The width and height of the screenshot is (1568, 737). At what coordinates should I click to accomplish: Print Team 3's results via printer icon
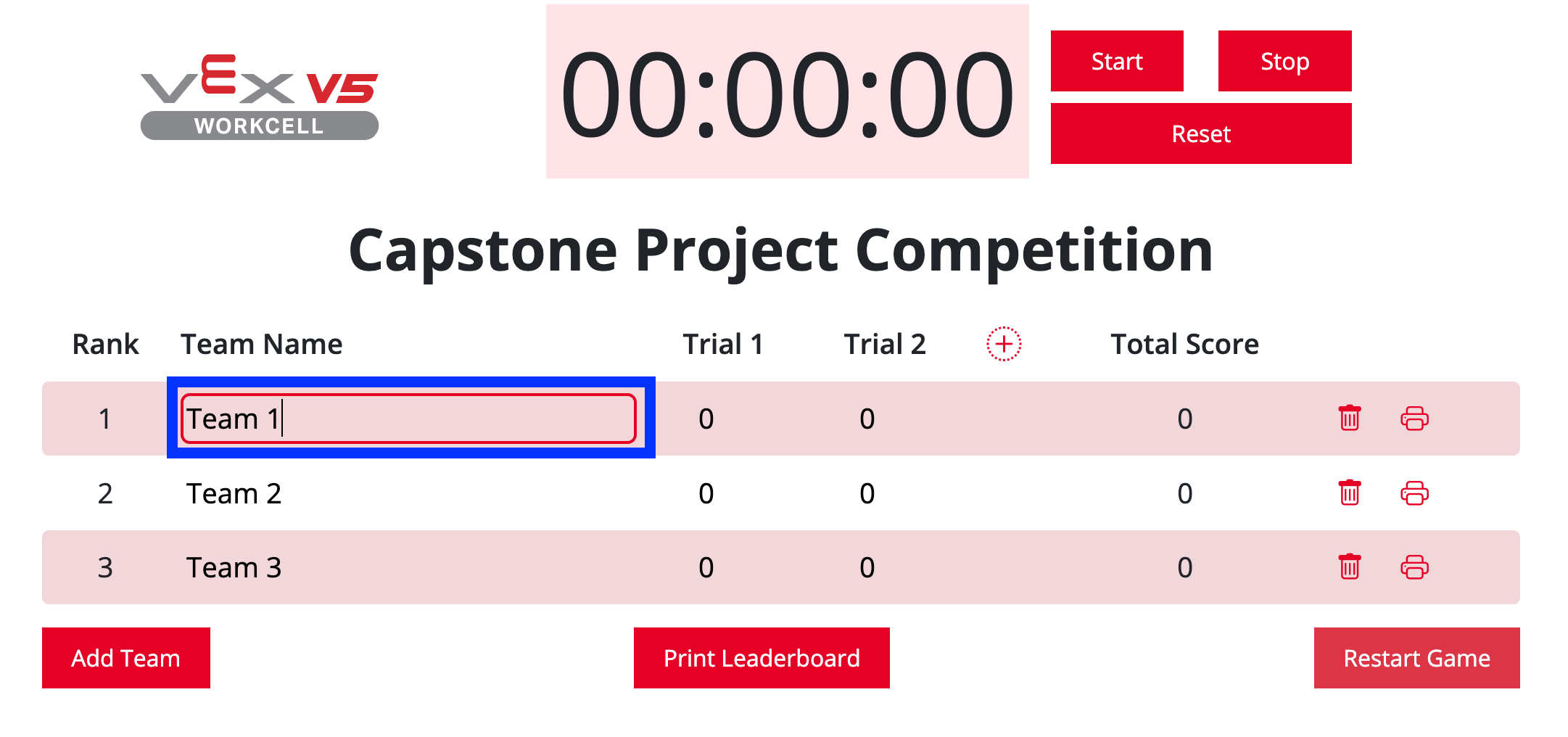(1414, 568)
